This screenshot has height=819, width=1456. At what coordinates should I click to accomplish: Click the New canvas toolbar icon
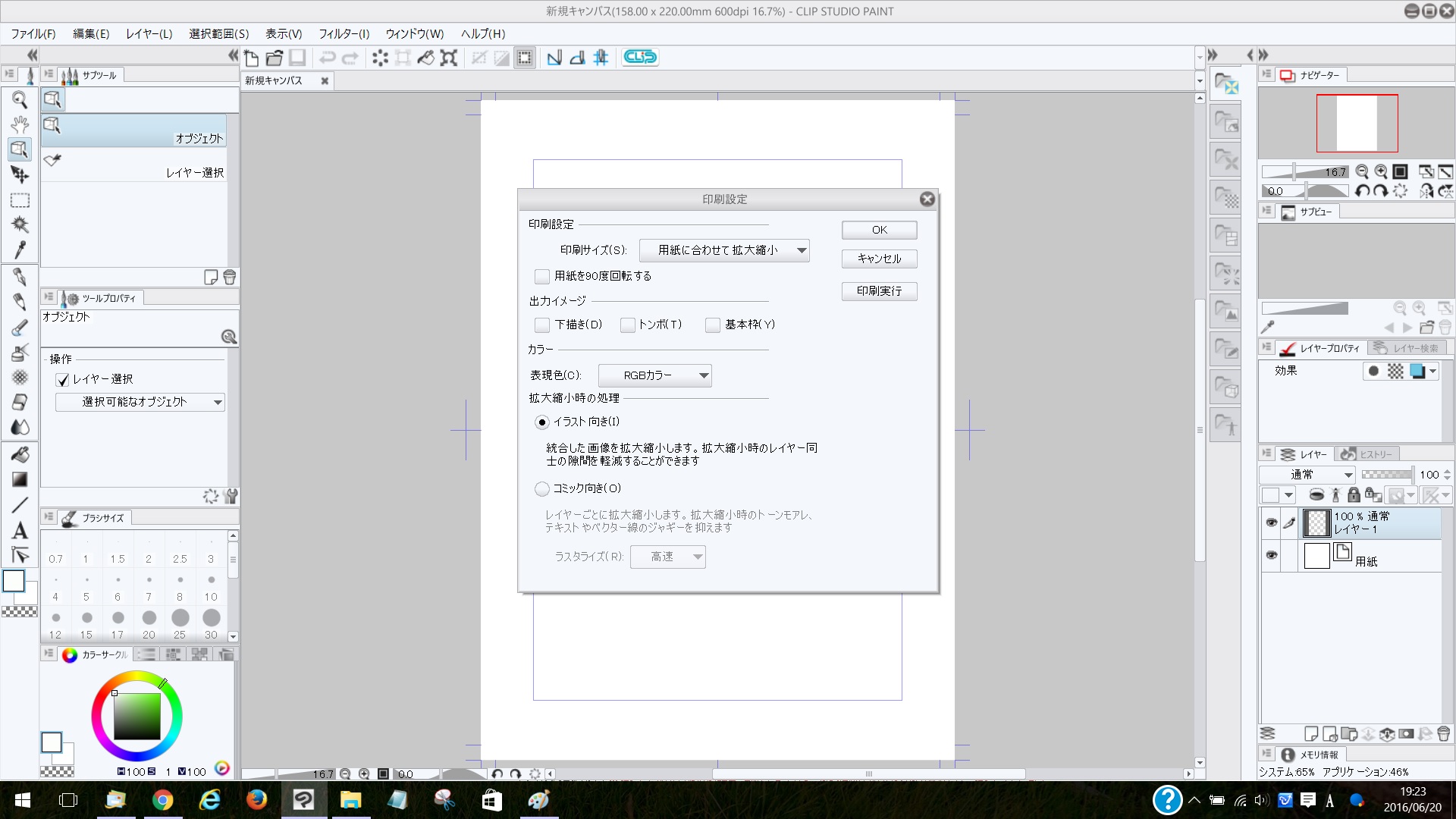(x=252, y=58)
